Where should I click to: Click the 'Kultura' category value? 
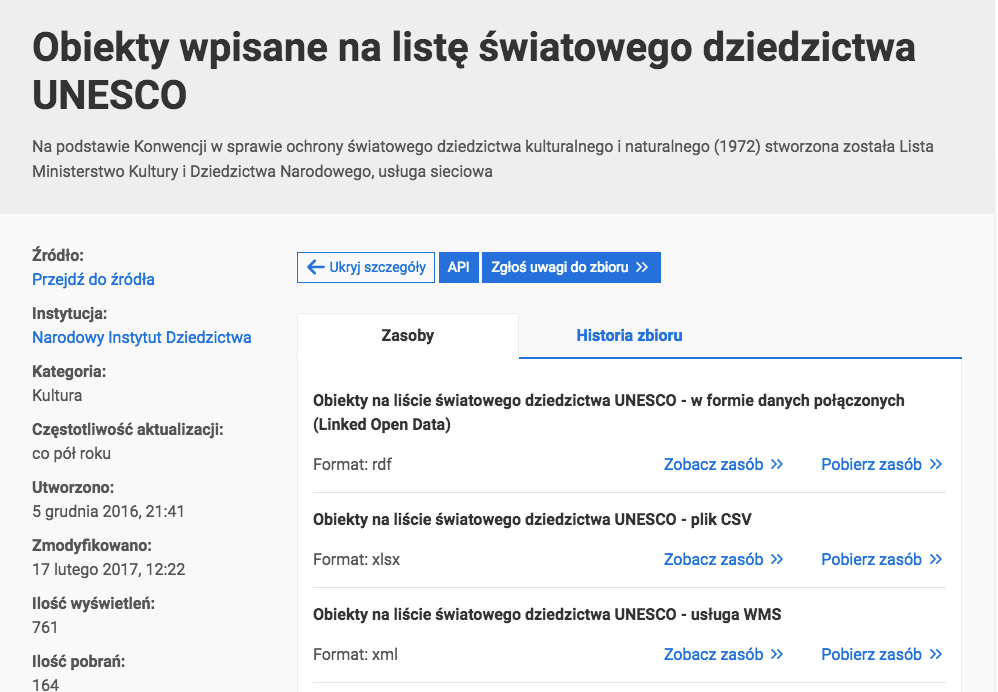point(57,395)
